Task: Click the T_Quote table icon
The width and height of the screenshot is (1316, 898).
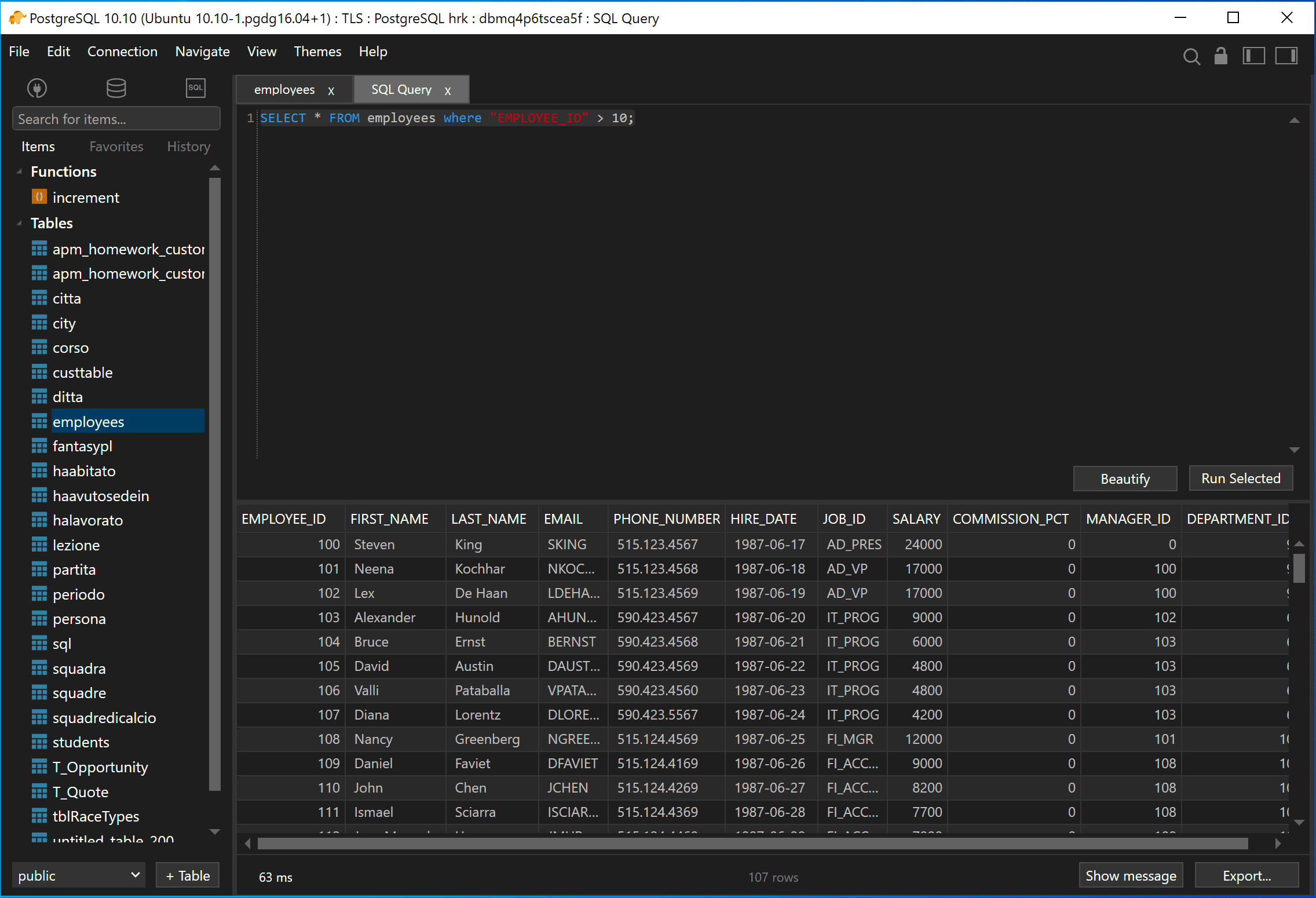Action: pyautogui.click(x=39, y=791)
